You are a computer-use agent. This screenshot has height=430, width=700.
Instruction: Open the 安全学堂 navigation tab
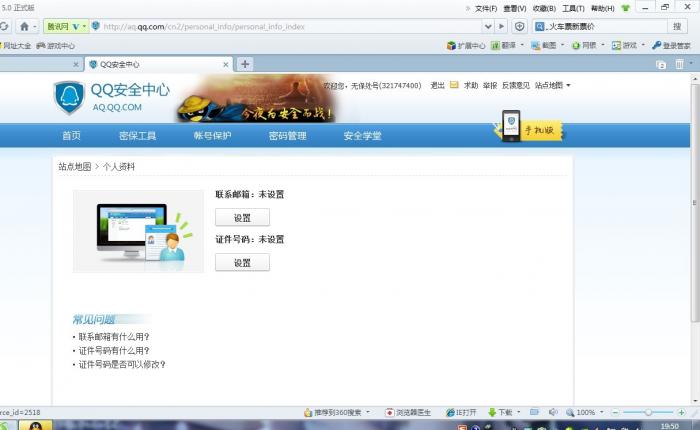pyautogui.click(x=362, y=136)
